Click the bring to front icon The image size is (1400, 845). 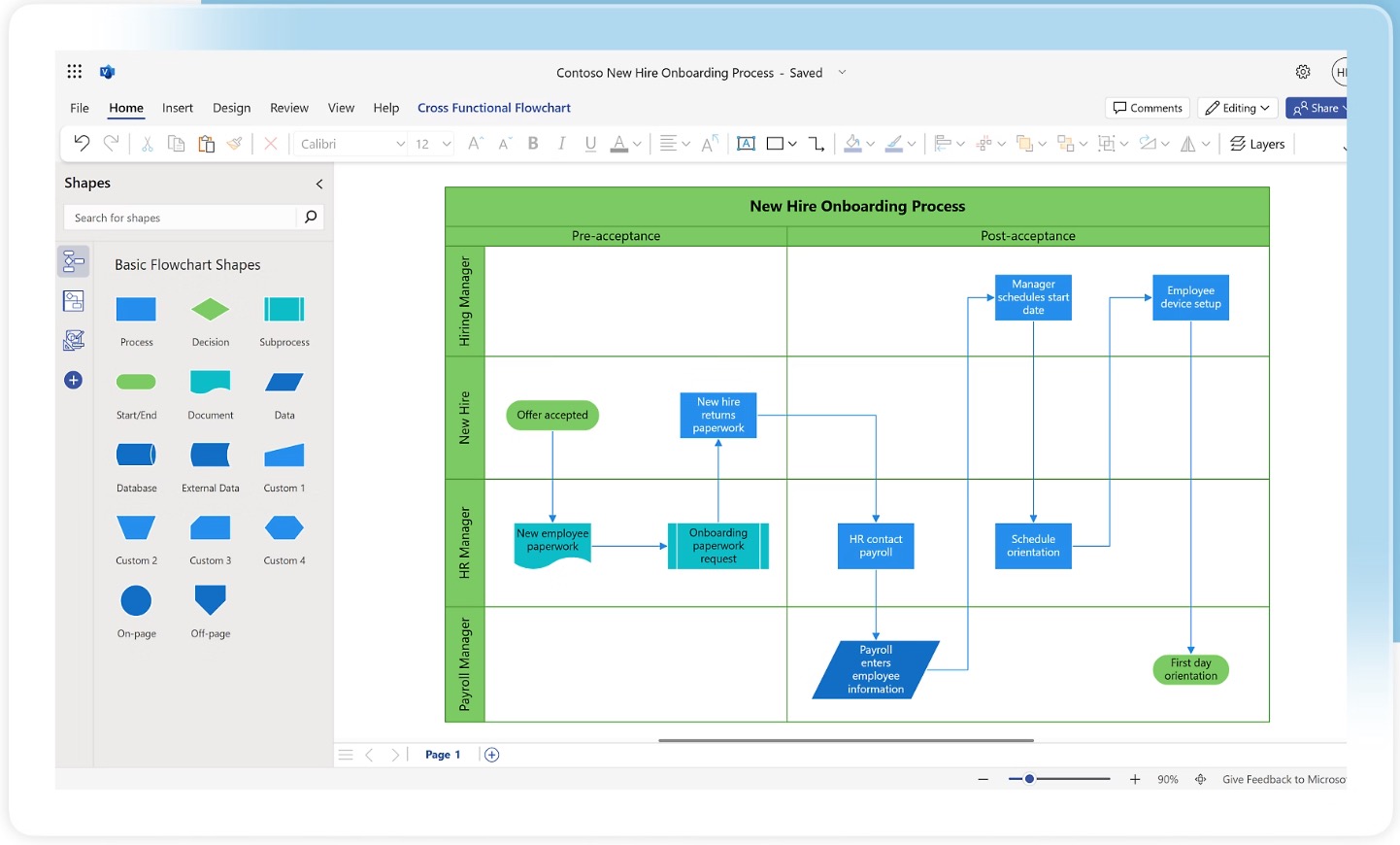(x=1024, y=144)
